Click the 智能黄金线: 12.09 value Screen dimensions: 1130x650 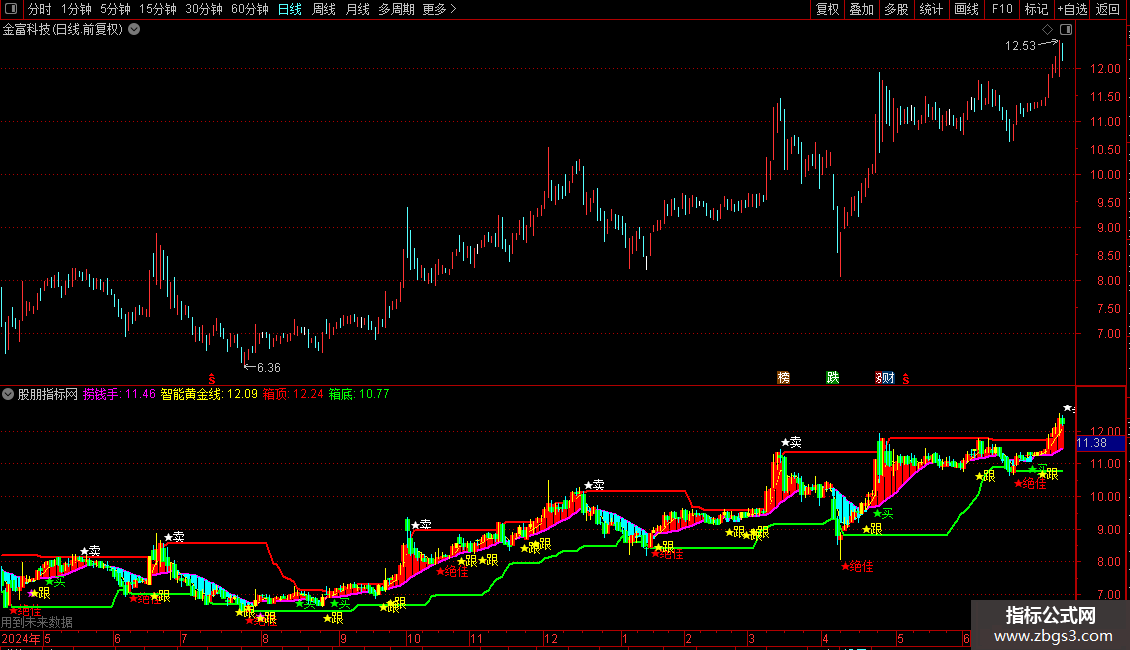209,394
